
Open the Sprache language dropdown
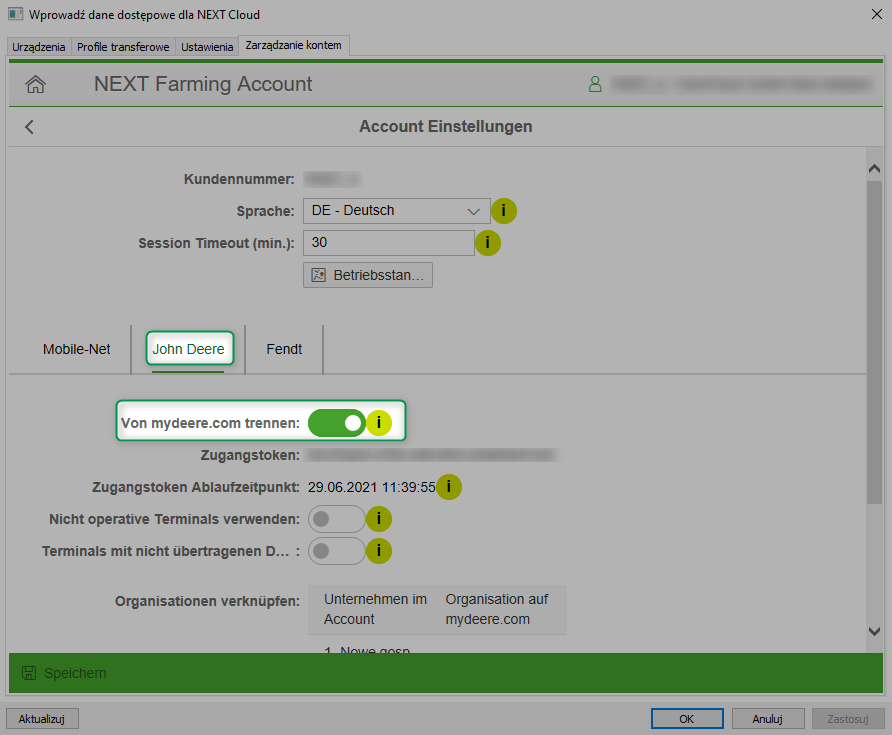pos(397,211)
